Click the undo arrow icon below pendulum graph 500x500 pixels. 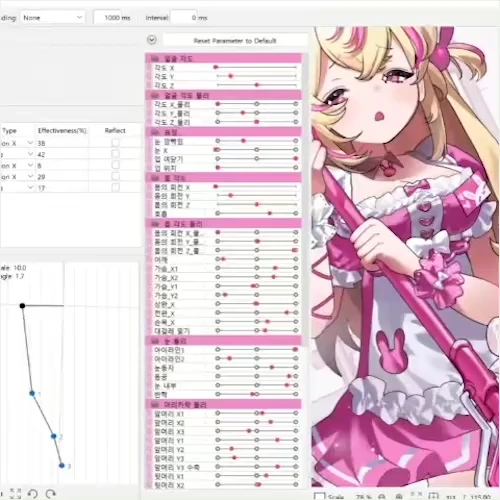pos(33,494)
